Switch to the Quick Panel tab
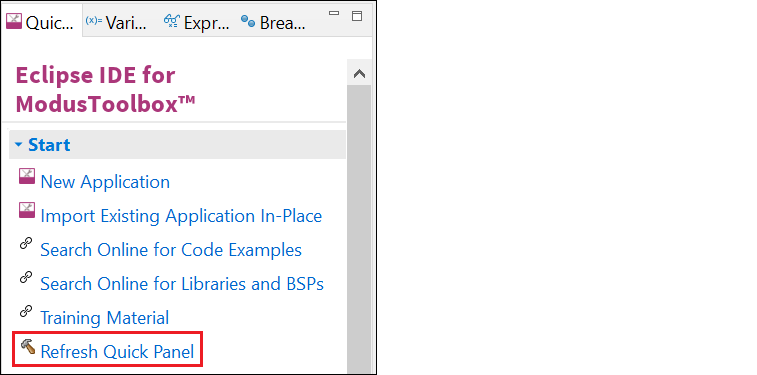The image size is (757, 375). coord(41,22)
